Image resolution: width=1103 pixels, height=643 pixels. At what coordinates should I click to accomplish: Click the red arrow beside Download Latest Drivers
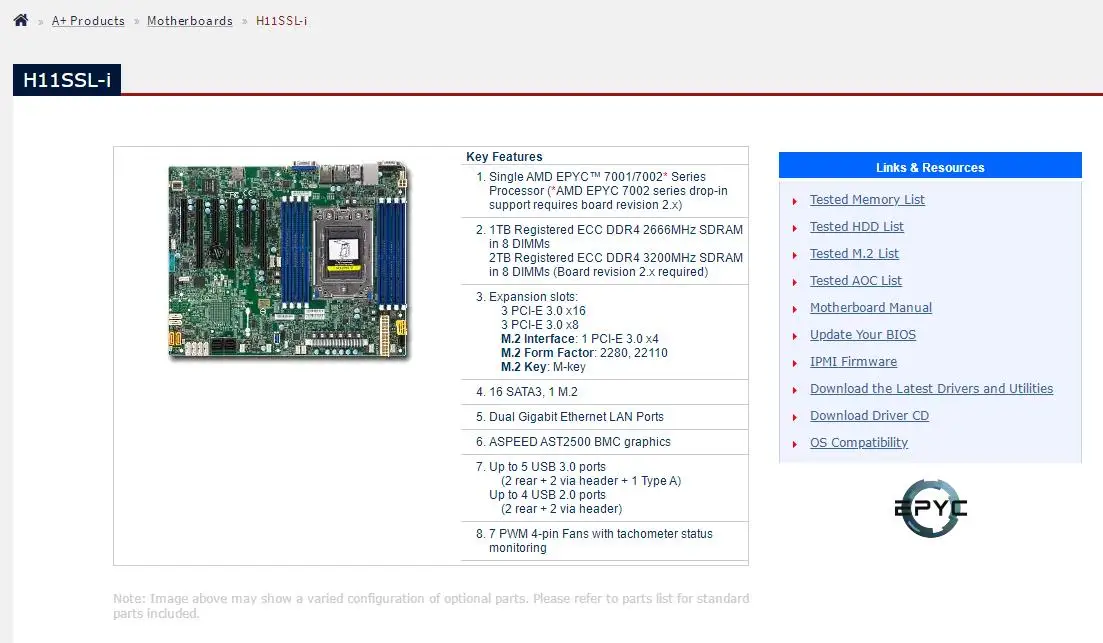pos(795,390)
